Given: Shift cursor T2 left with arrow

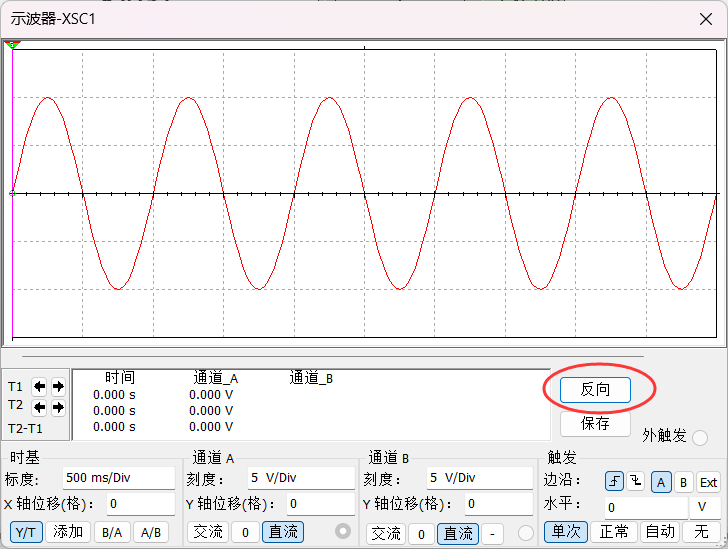Looking at the screenshot, I should pos(40,407).
